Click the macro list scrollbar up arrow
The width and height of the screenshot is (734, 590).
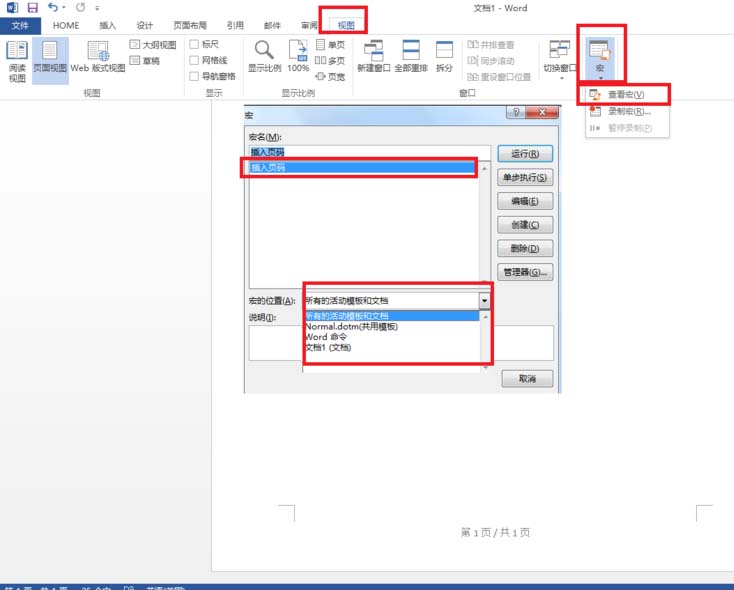click(484, 168)
